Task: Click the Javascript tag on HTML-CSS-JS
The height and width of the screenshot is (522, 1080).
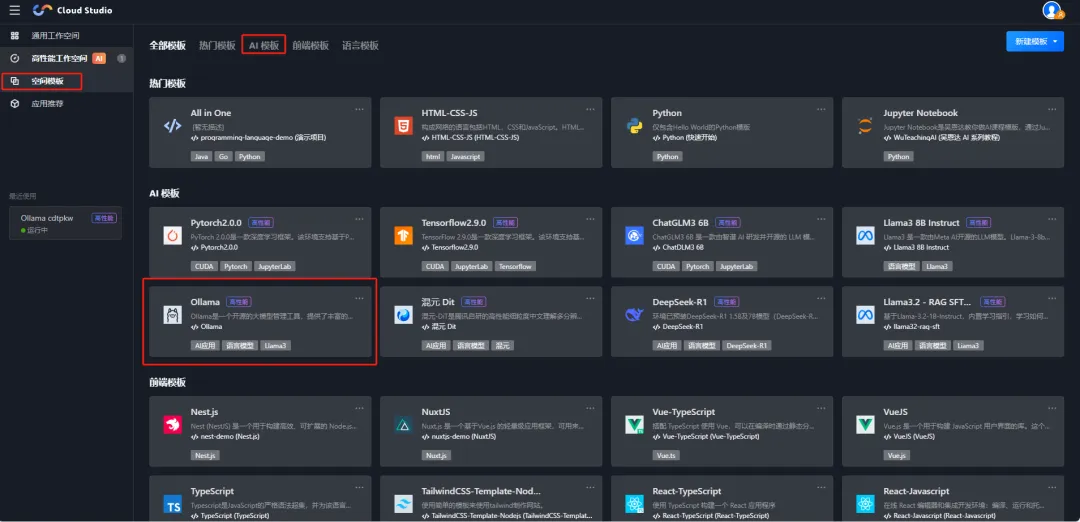Action: coord(466,156)
